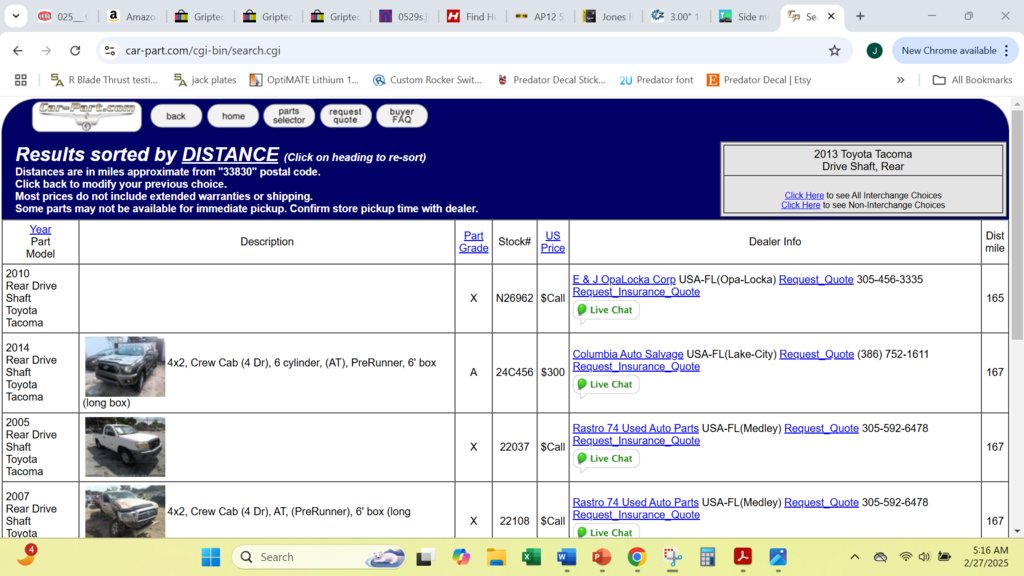The height and width of the screenshot is (576, 1024).
Task: Open Predator font bookmark
Action: click(x=656, y=80)
